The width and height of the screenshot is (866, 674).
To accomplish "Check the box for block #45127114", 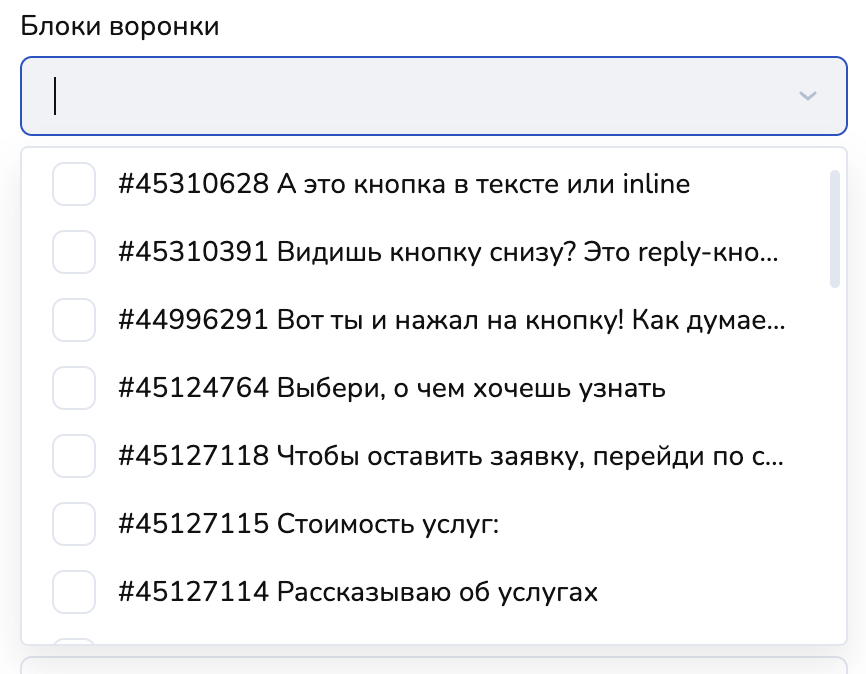I will pyautogui.click(x=74, y=592).
